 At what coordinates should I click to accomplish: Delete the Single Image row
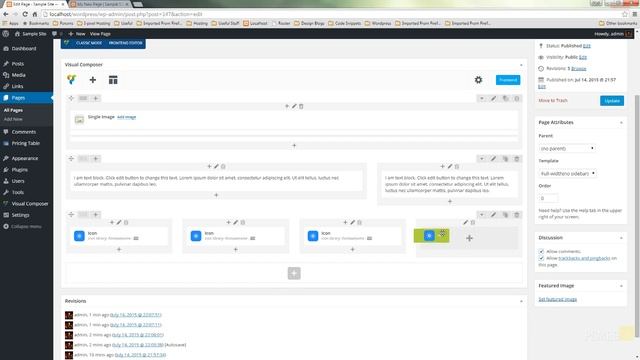517,98
